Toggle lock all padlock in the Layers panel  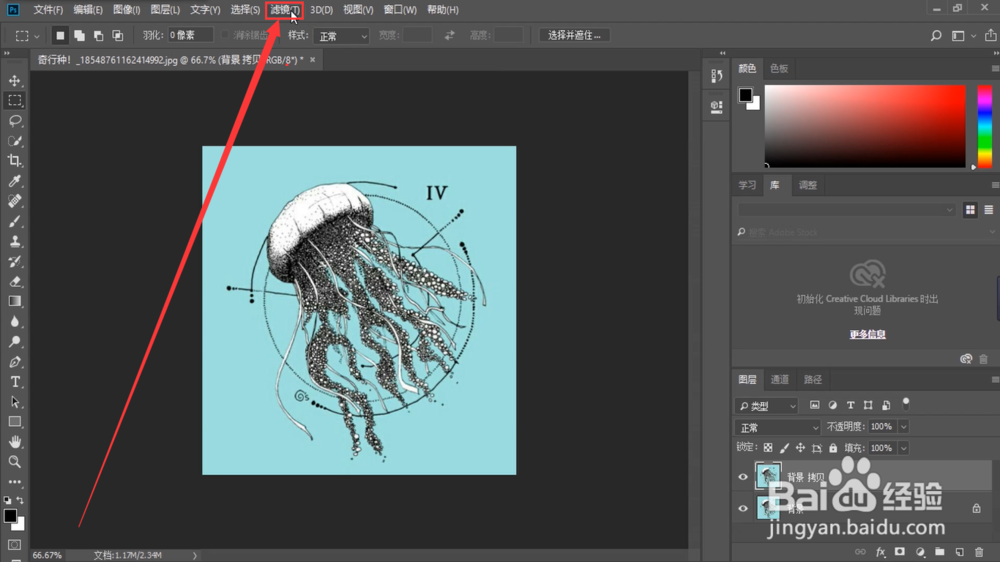tap(833, 448)
